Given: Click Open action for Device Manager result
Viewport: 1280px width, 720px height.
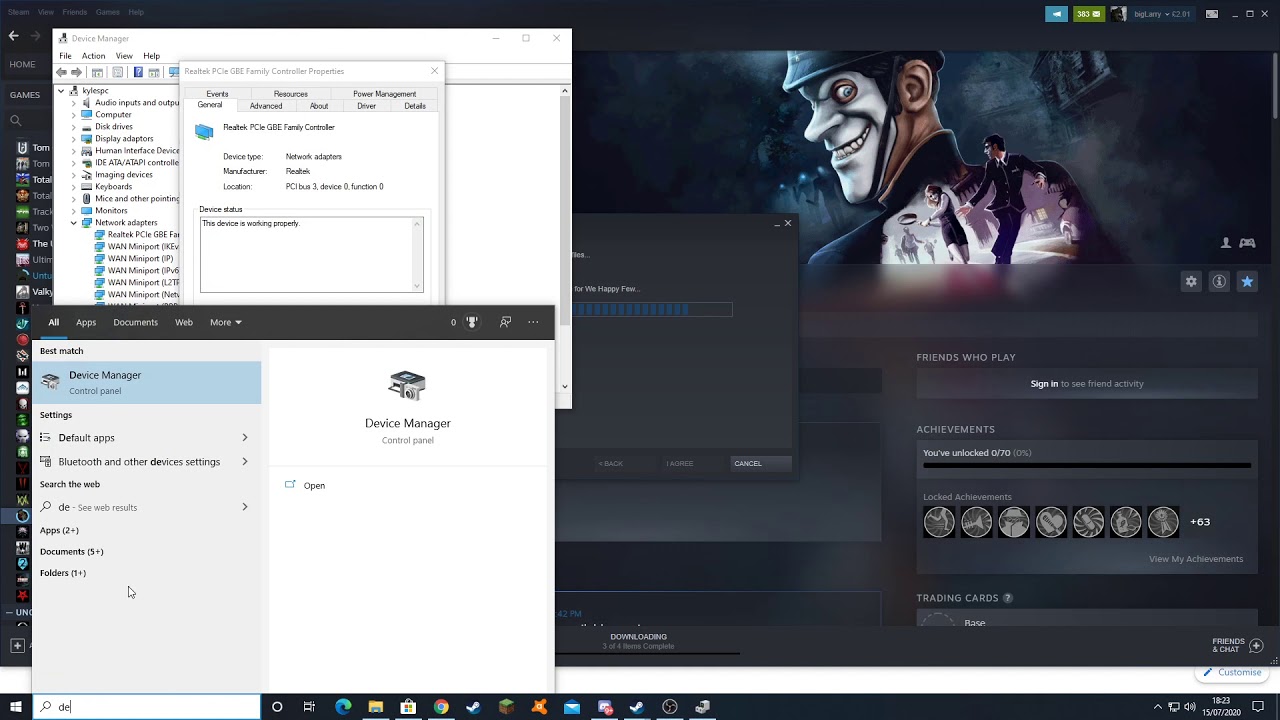Looking at the screenshot, I should coord(314,485).
